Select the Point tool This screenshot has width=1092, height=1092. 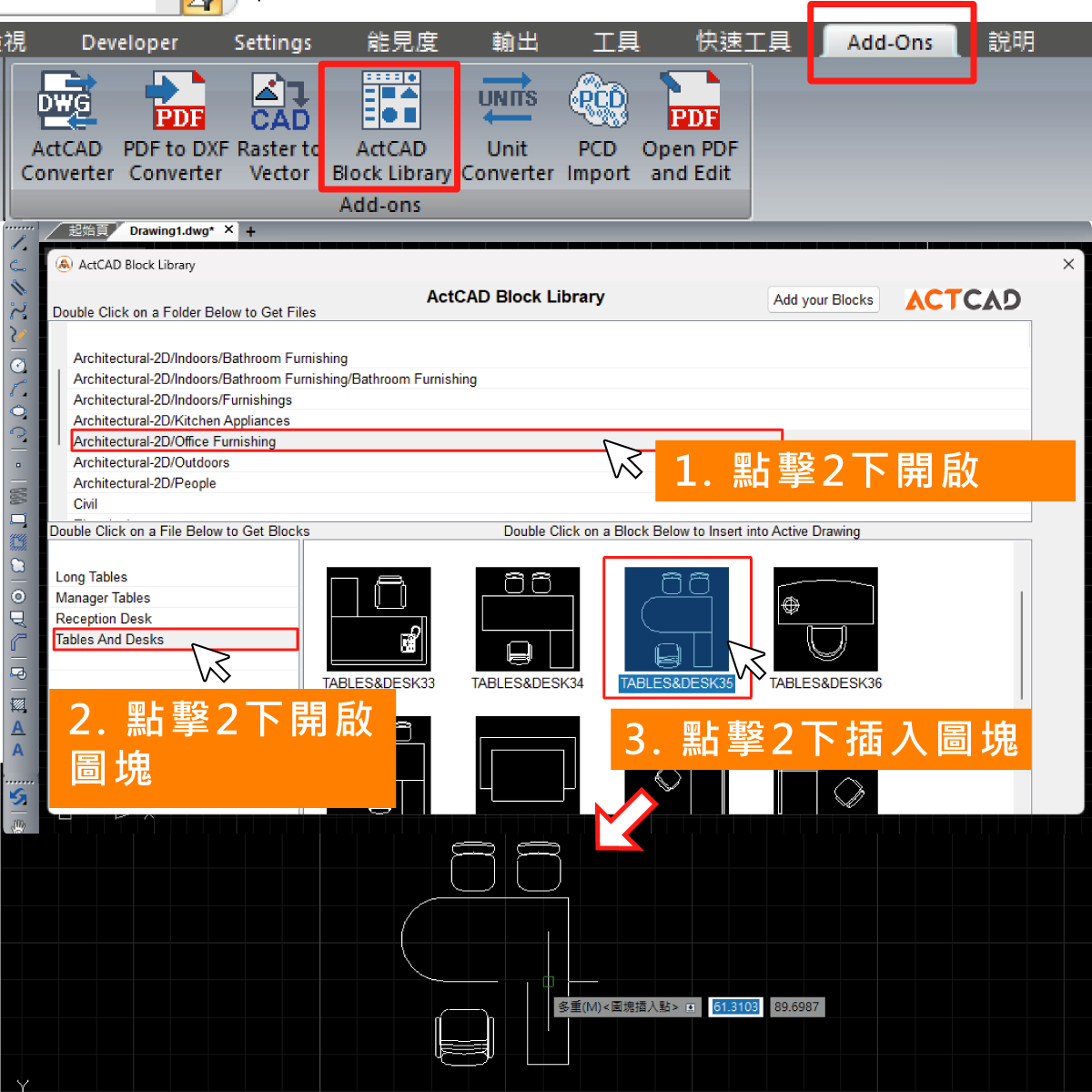click(18, 465)
